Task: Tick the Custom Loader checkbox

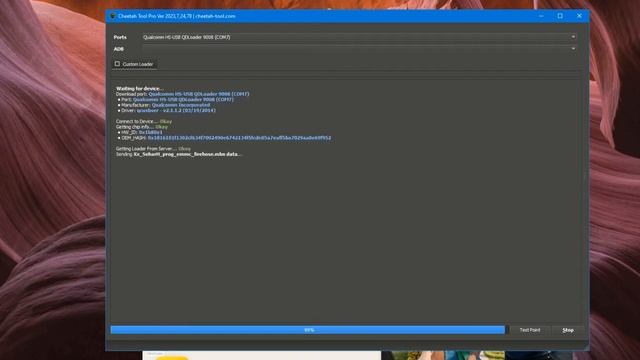Action: pyautogui.click(x=117, y=64)
